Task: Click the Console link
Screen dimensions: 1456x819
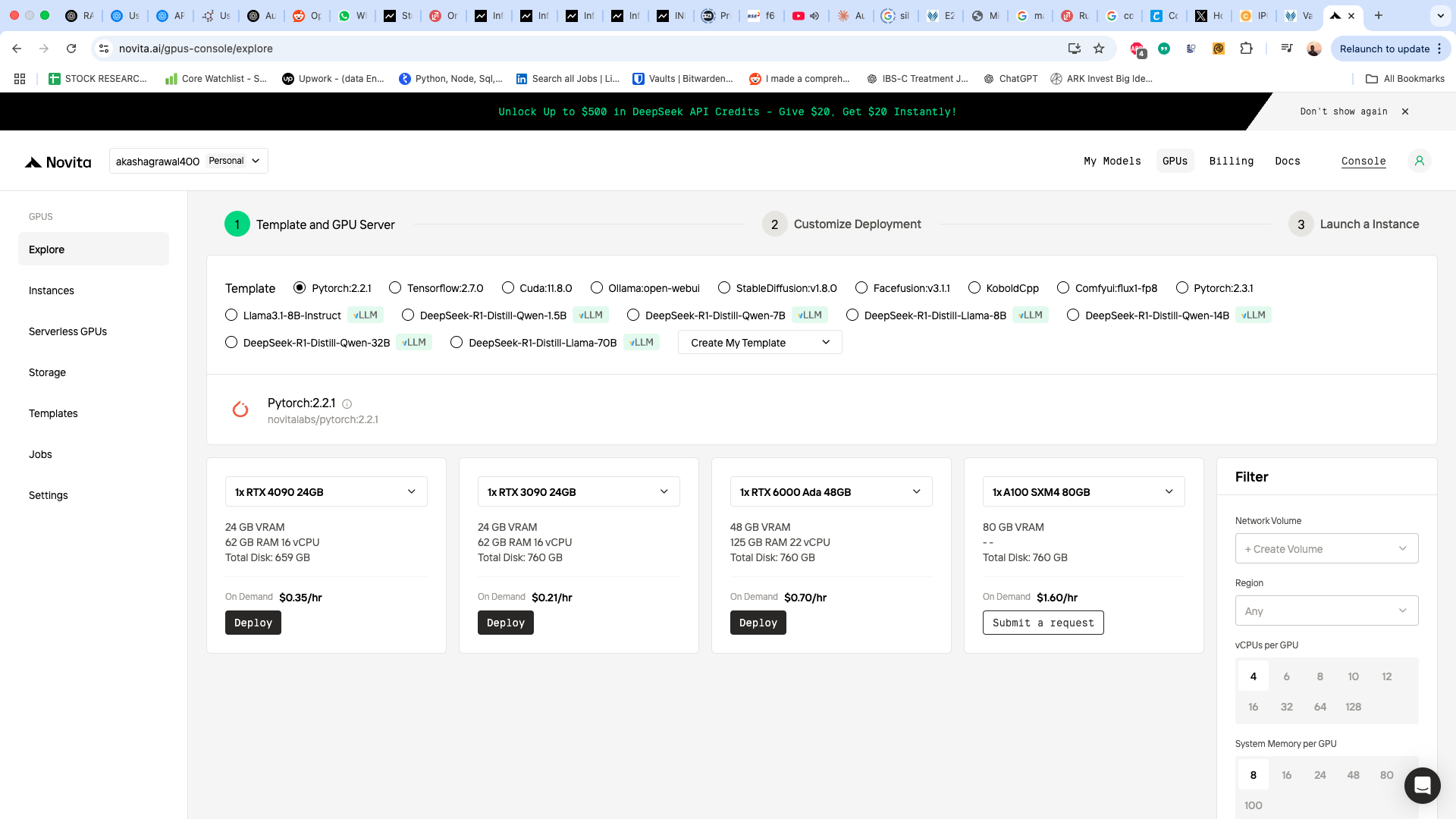Action: 1363,161
